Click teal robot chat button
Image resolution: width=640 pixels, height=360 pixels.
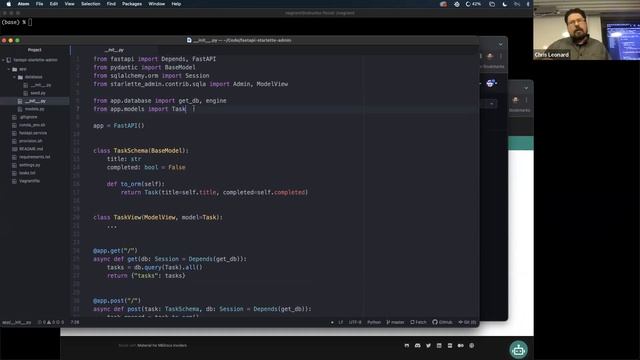click(518, 350)
